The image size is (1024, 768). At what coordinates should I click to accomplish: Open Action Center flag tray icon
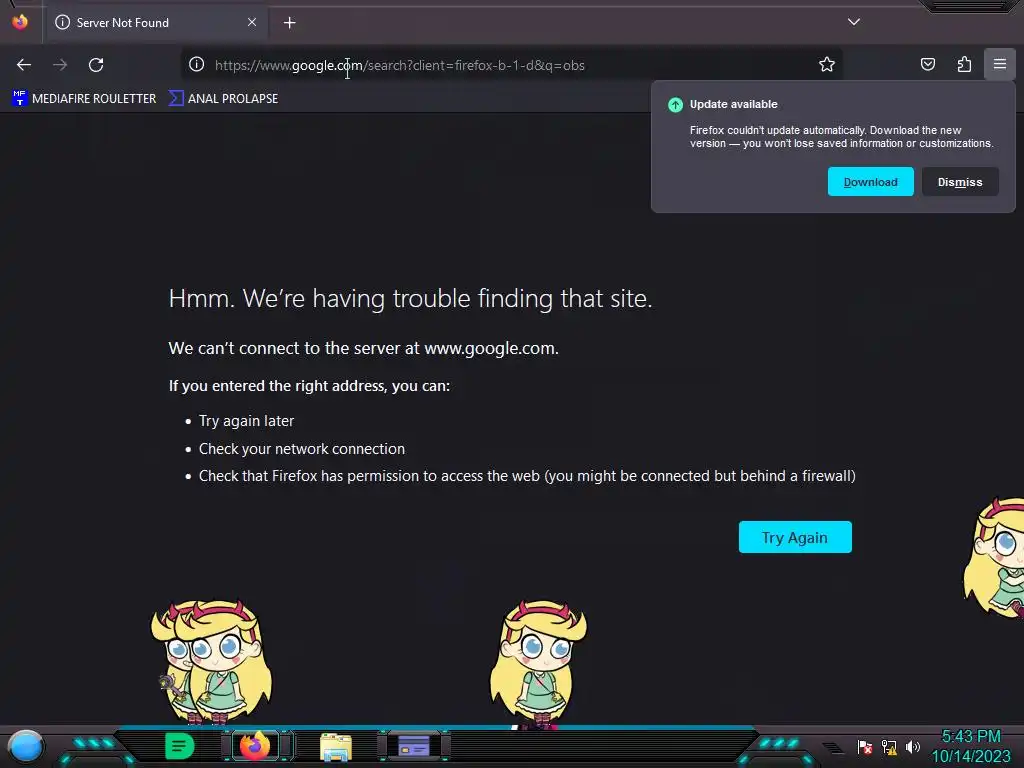(865, 747)
